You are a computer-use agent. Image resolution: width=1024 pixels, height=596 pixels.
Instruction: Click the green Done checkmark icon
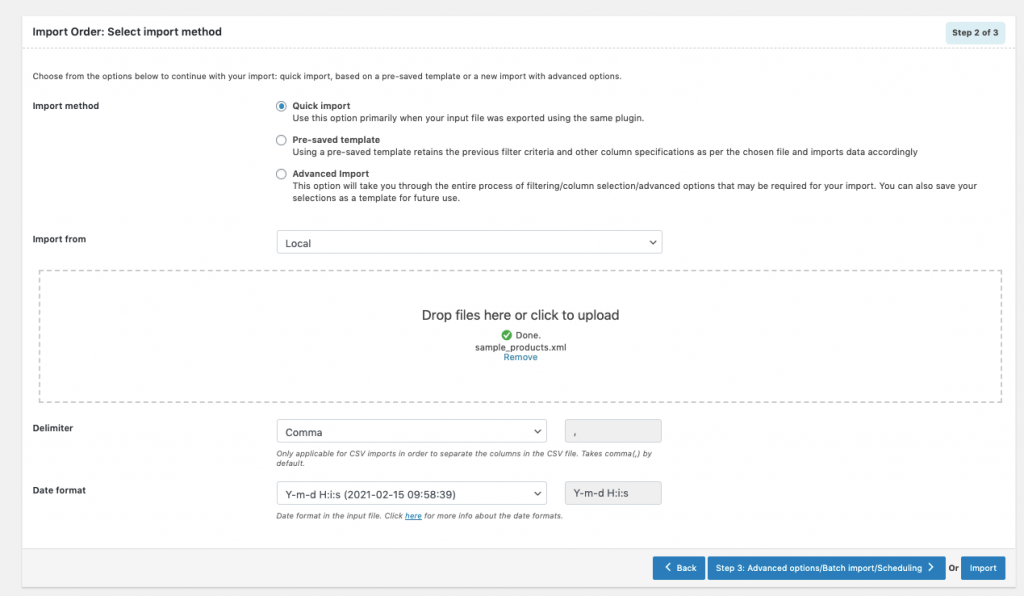point(507,335)
